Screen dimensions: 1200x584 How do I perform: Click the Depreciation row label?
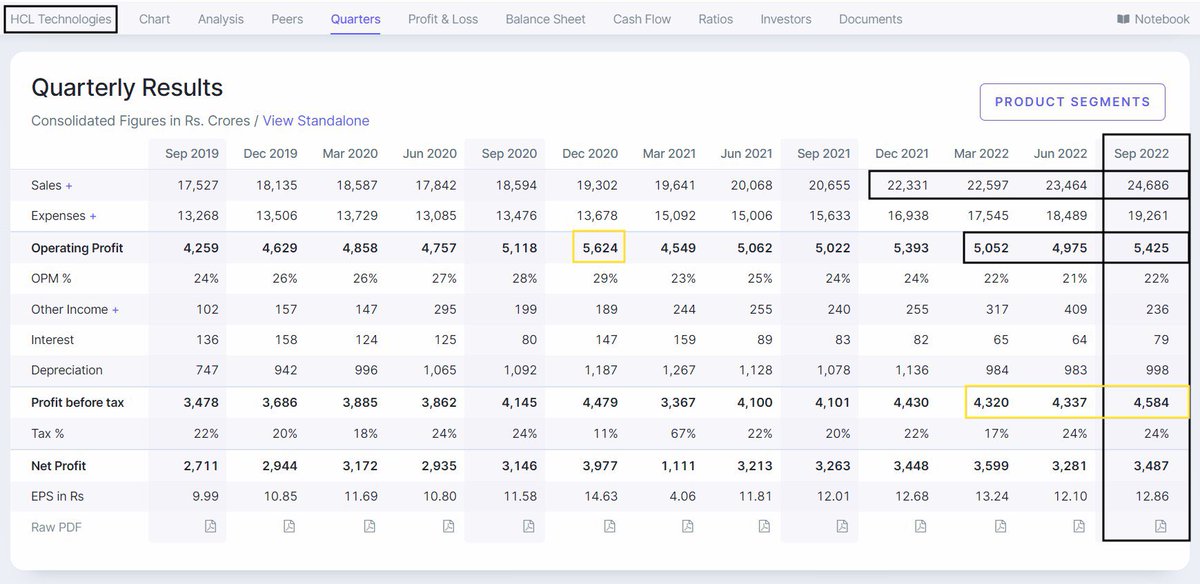pos(67,371)
